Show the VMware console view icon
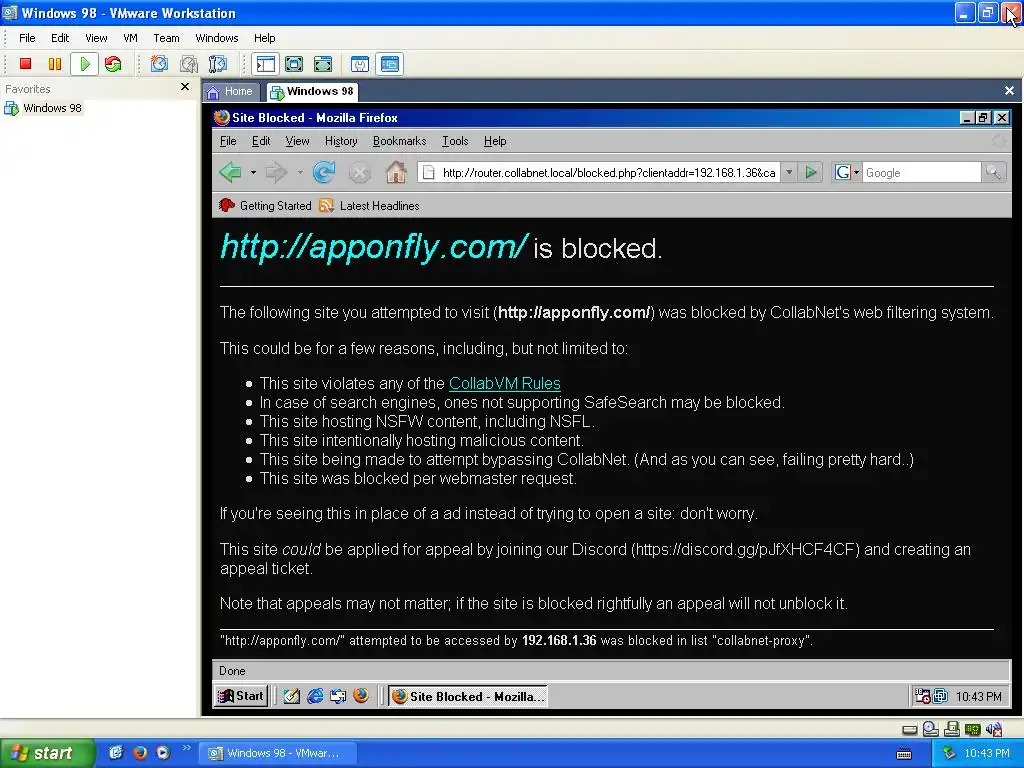This screenshot has width=1024, height=768. pyautogui.click(x=390, y=64)
